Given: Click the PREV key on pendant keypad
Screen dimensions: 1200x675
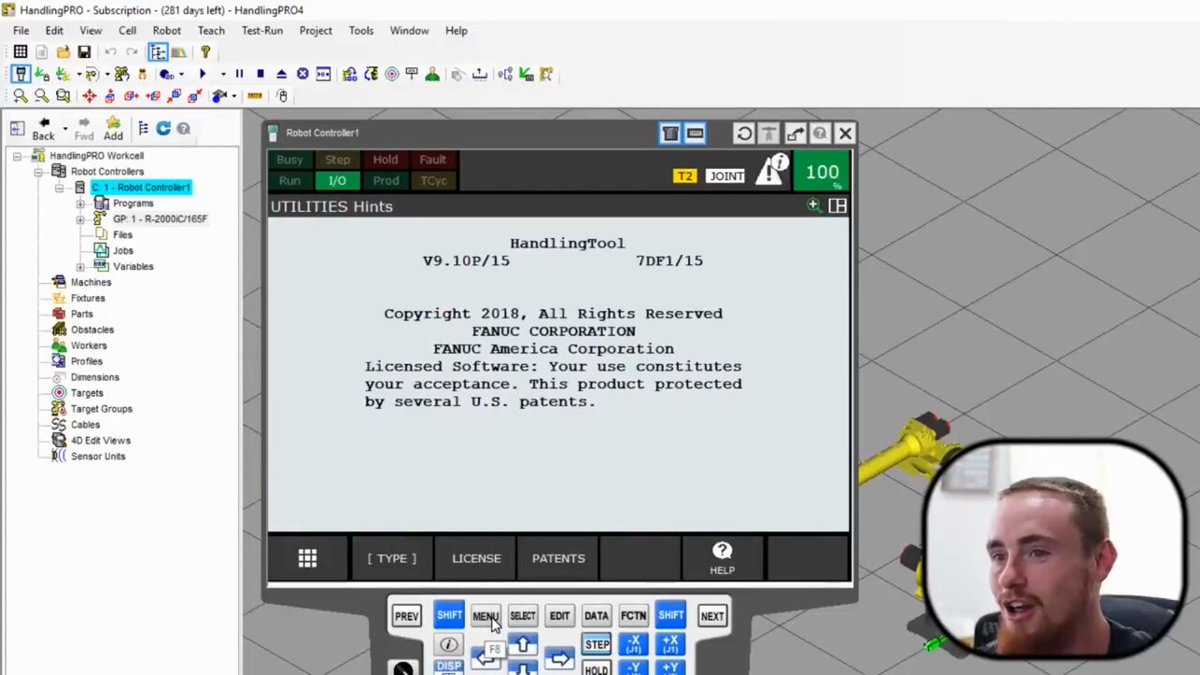Looking at the screenshot, I should coord(406,616).
